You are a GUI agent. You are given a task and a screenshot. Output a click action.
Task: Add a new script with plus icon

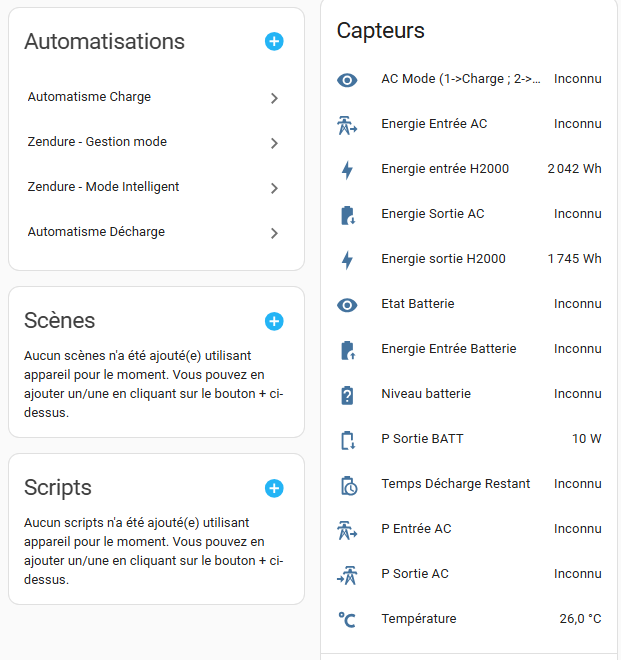coord(274,488)
